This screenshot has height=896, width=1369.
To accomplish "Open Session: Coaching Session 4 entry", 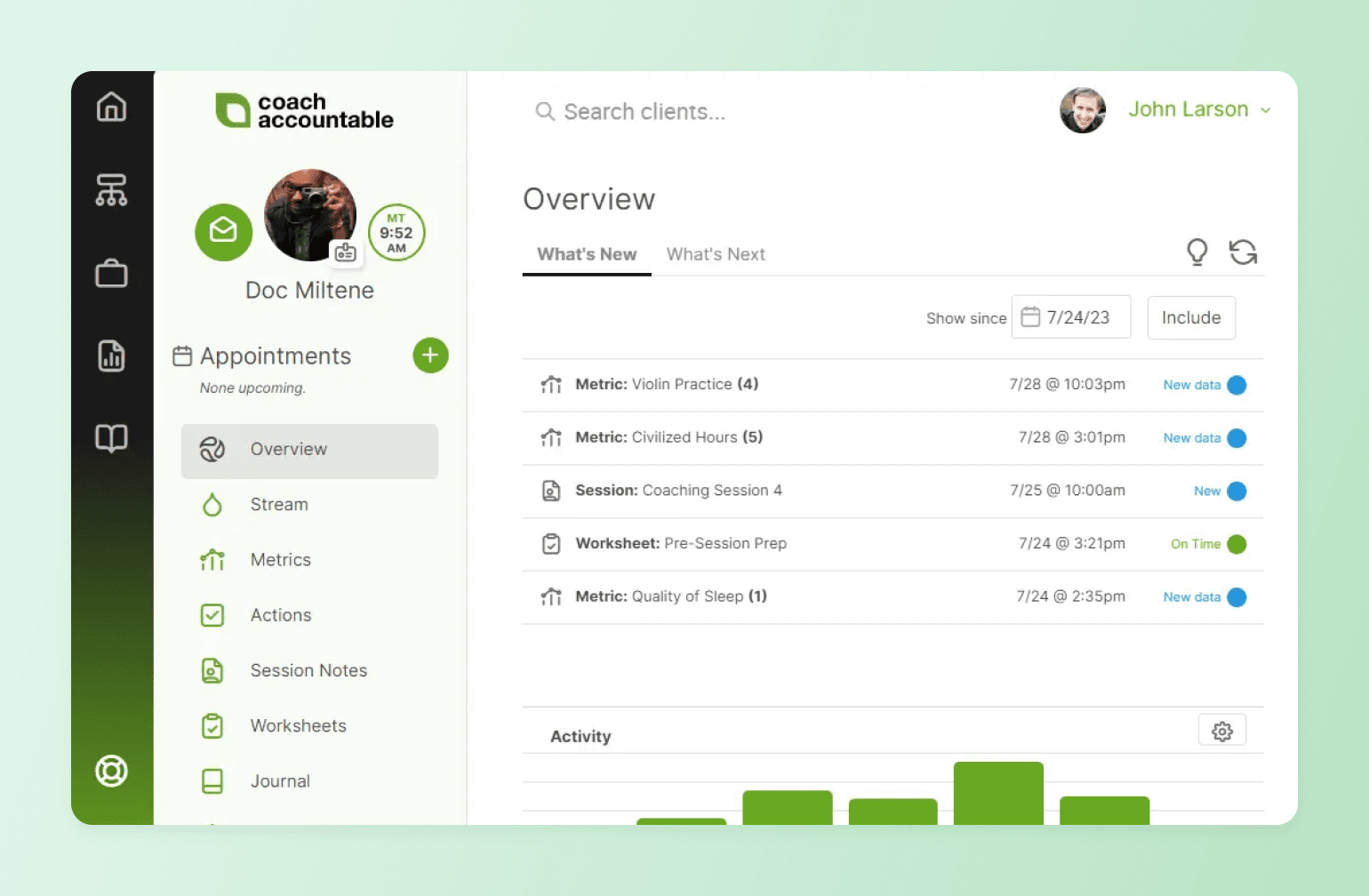I will tap(893, 491).
